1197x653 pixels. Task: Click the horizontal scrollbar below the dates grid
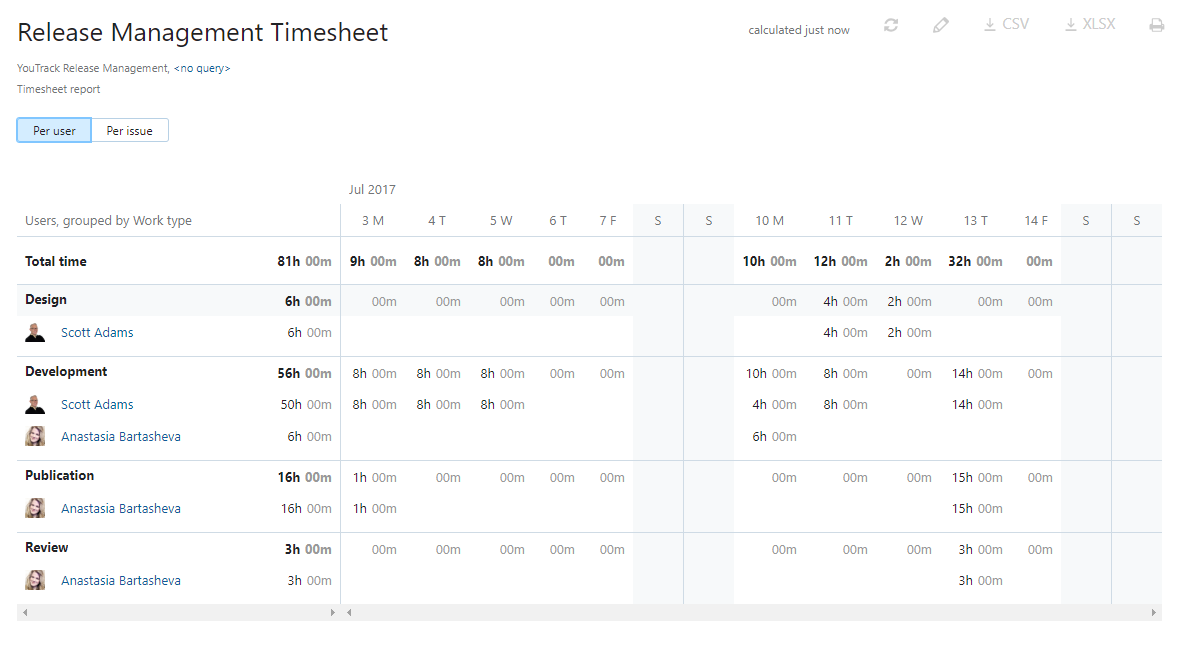(x=750, y=610)
